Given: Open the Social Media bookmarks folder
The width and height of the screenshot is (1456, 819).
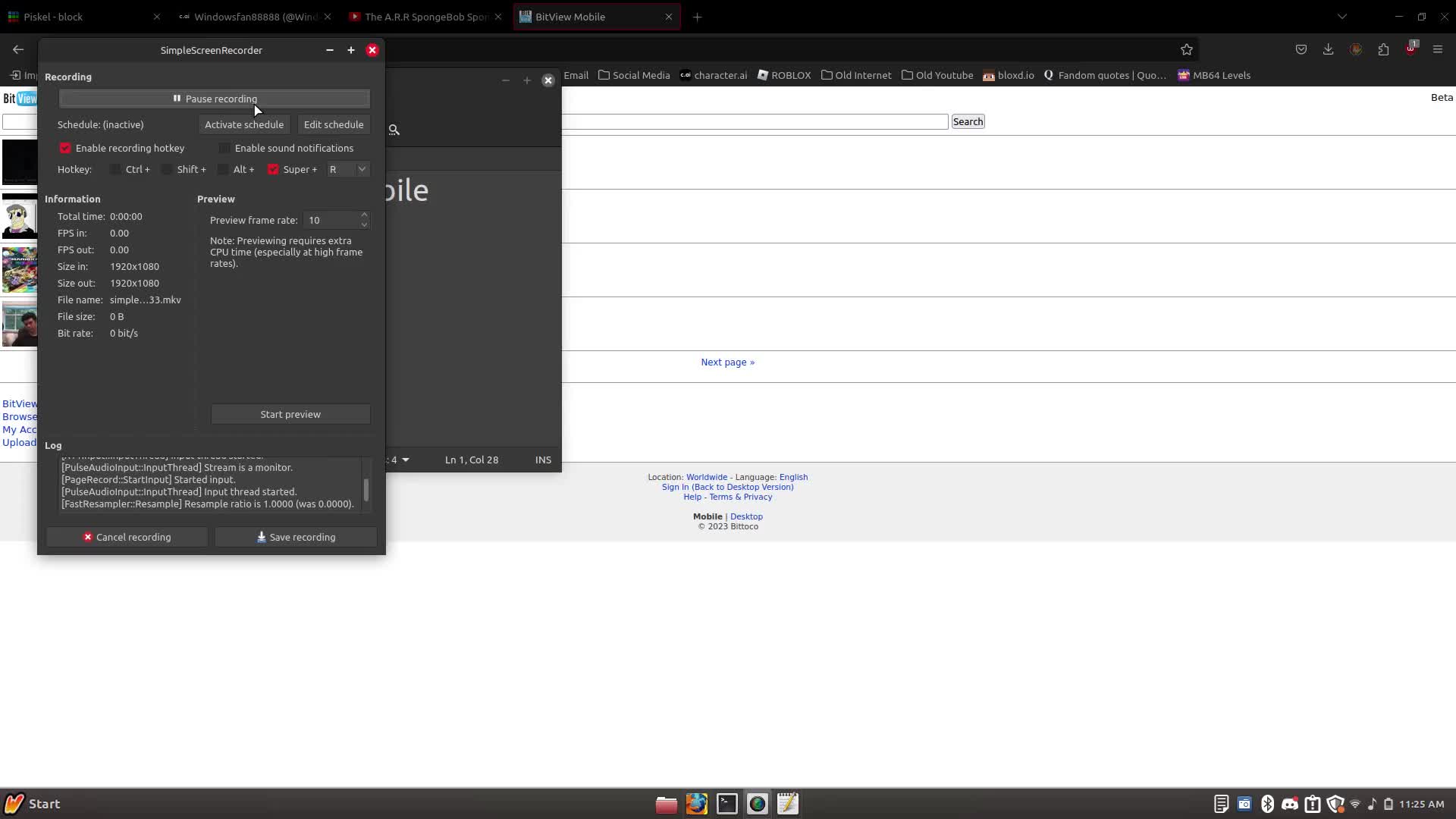Looking at the screenshot, I should click(x=634, y=75).
